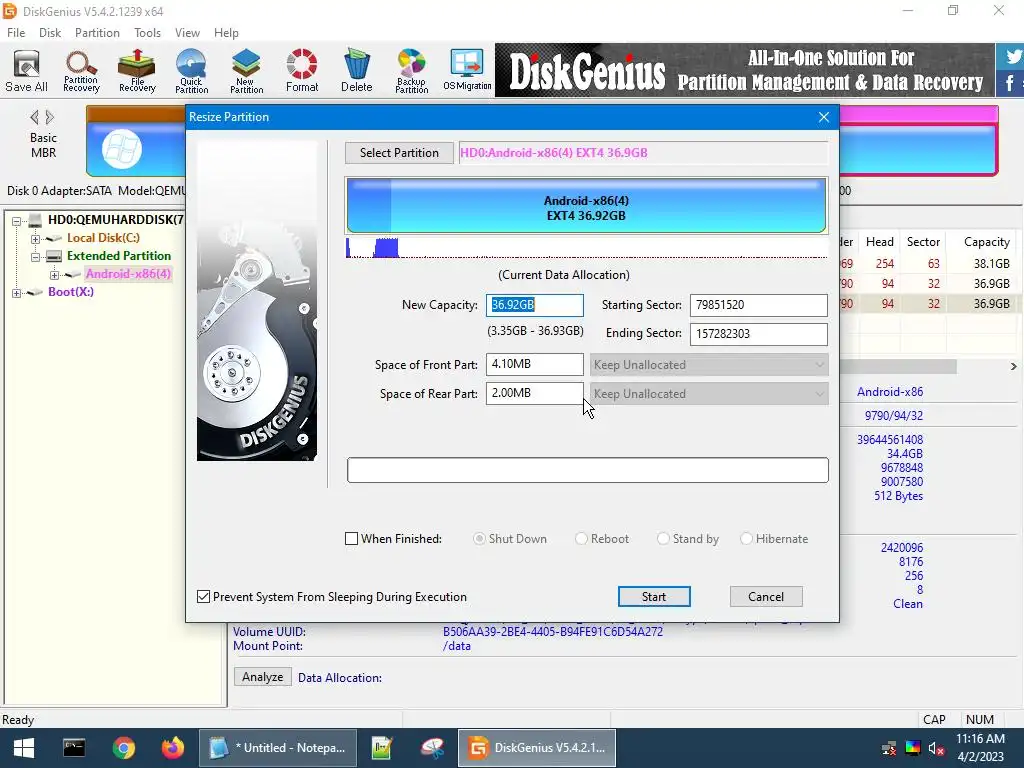Screen dimensions: 1024x768
Task: Select Local Disk(C:) in the disk tree
Action: pyautogui.click(x=103, y=238)
